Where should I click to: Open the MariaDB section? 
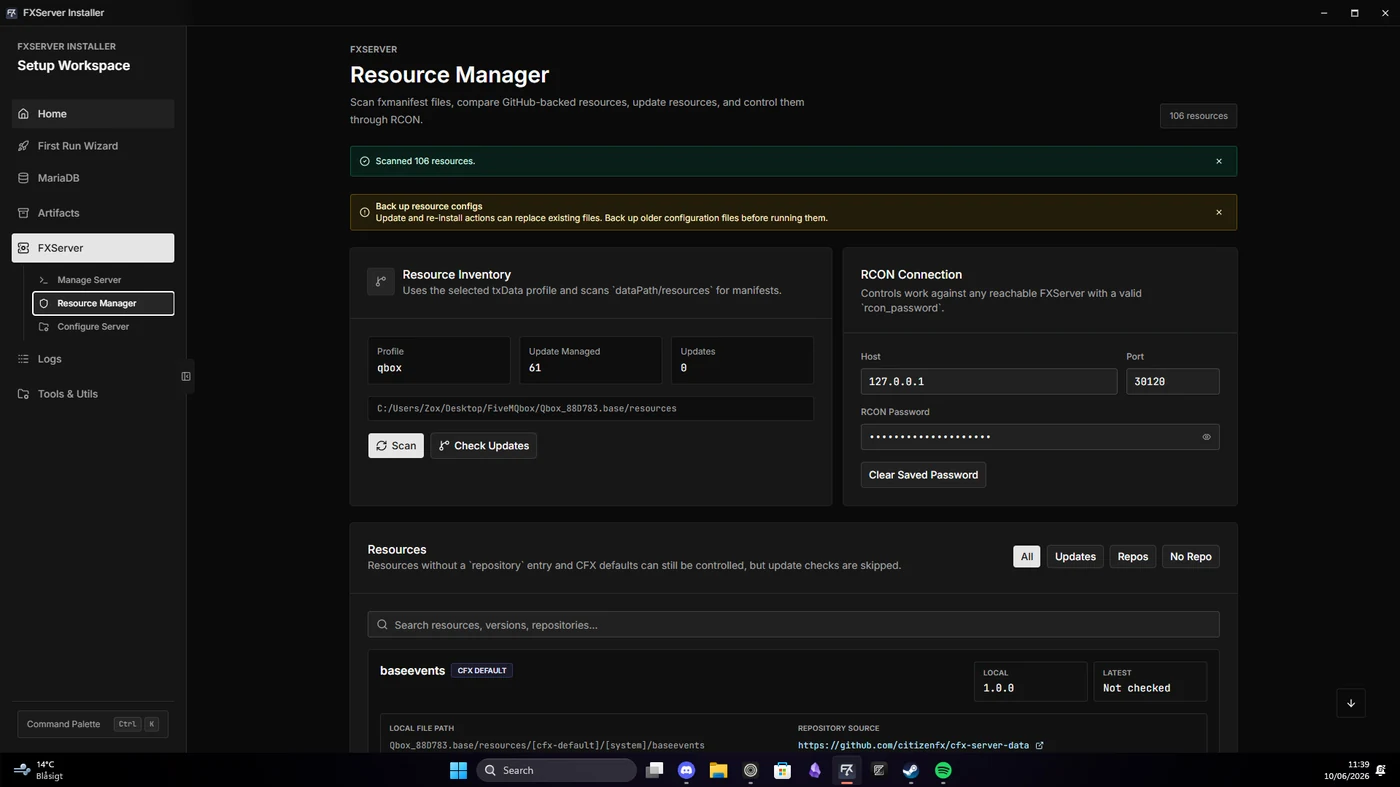[x=93, y=178]
